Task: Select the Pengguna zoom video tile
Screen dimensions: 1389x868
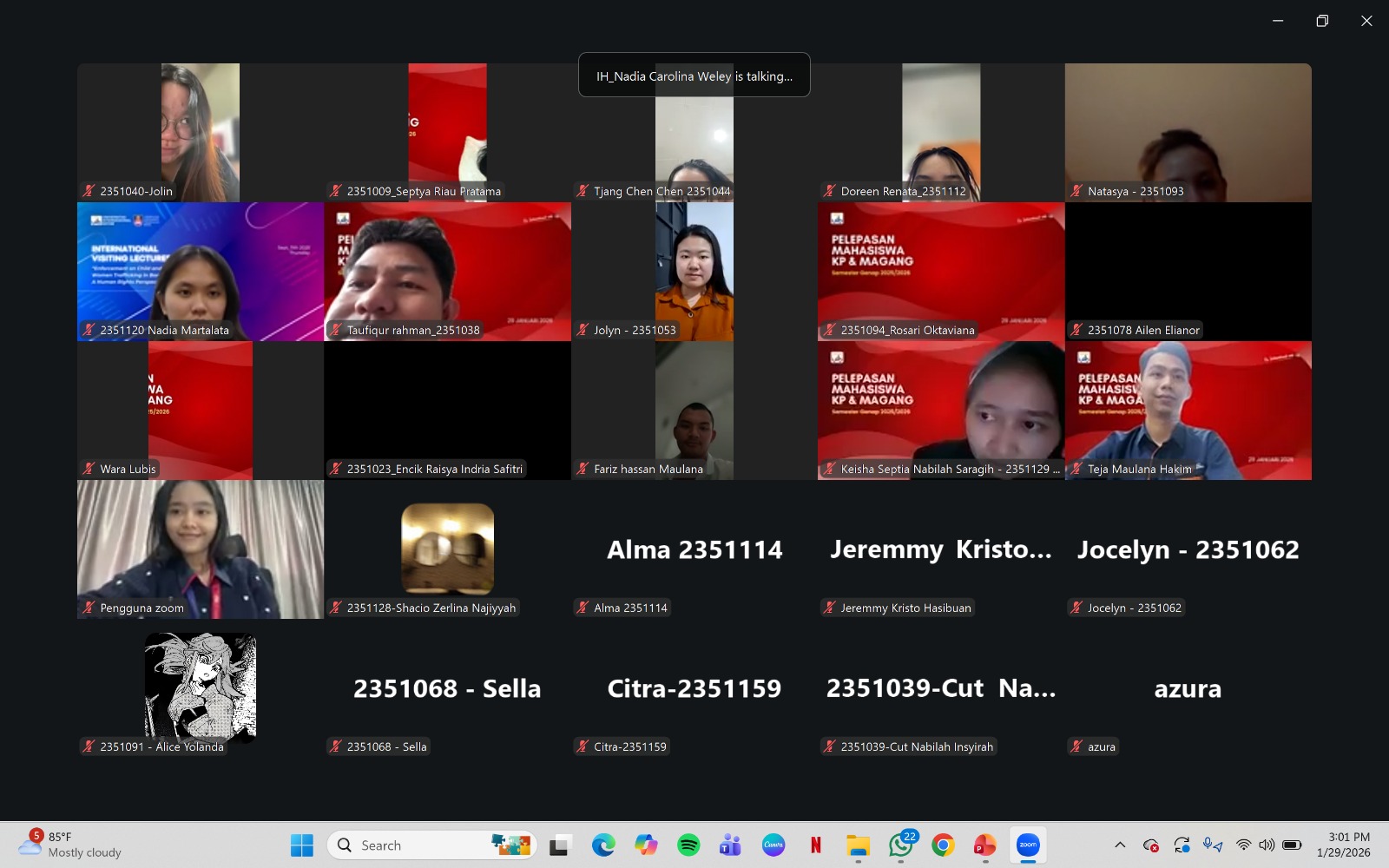Action: (201, 549)
